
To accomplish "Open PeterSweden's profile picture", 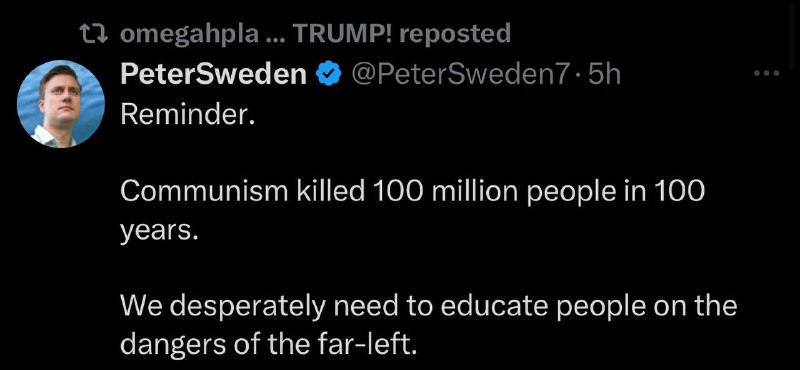I will tap(61, 104).
